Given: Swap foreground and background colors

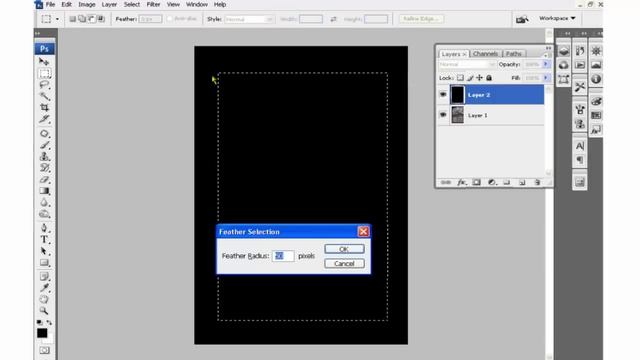Looking at the screenshot, I should point(49,322).
